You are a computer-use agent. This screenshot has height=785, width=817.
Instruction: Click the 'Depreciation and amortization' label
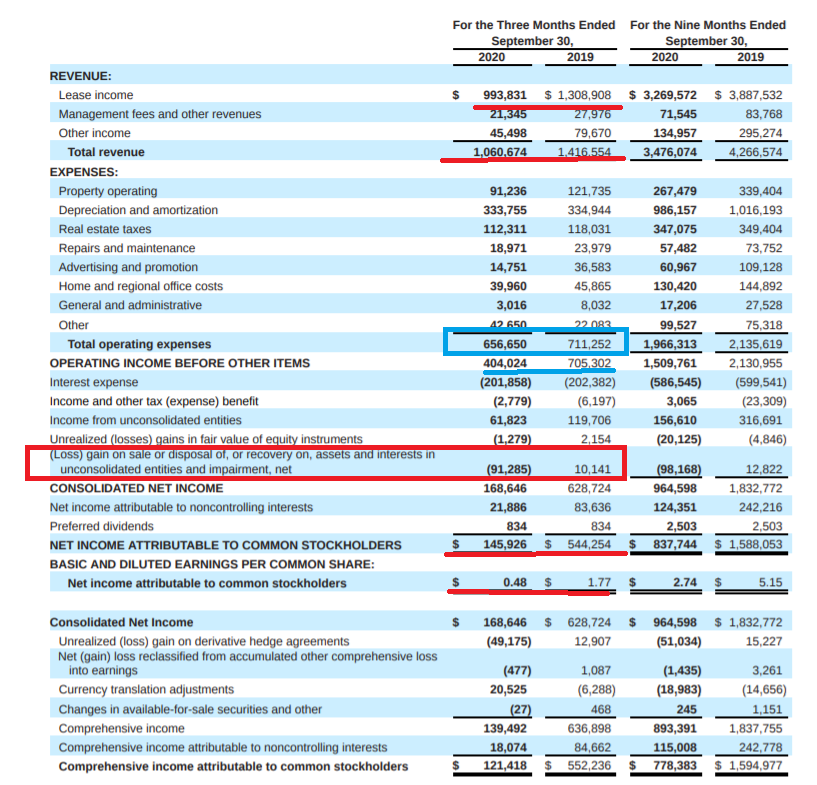pyautogui.click(x=138, y=210)
